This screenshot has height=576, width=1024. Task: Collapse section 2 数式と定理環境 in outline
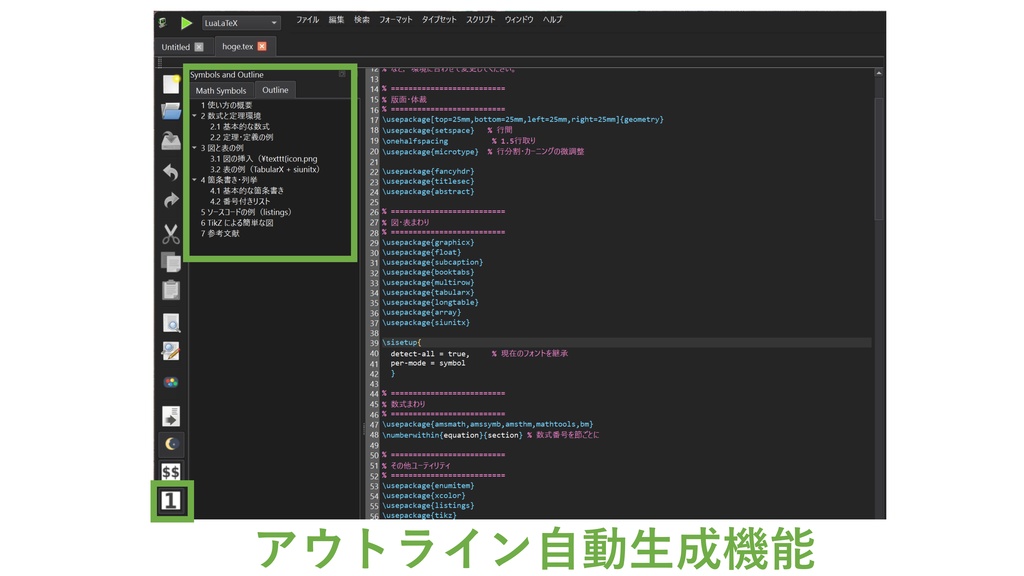(x=194, y=115)
